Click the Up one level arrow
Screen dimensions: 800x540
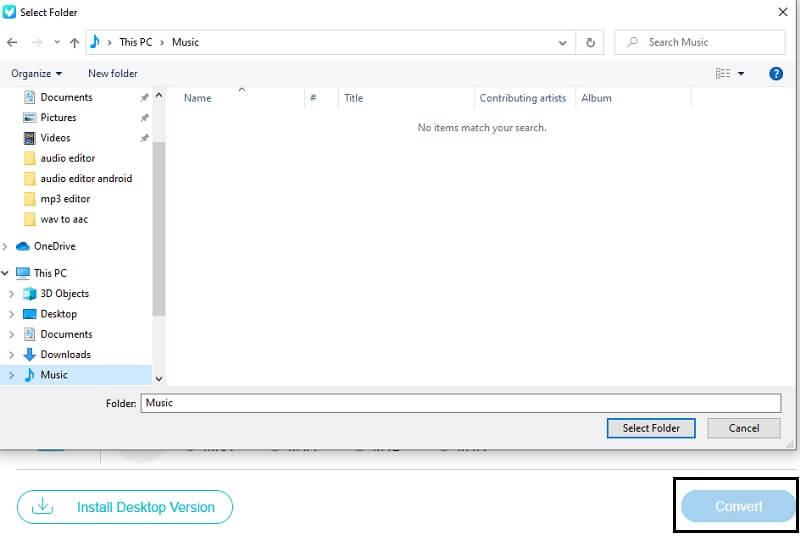tap(72, 43)
